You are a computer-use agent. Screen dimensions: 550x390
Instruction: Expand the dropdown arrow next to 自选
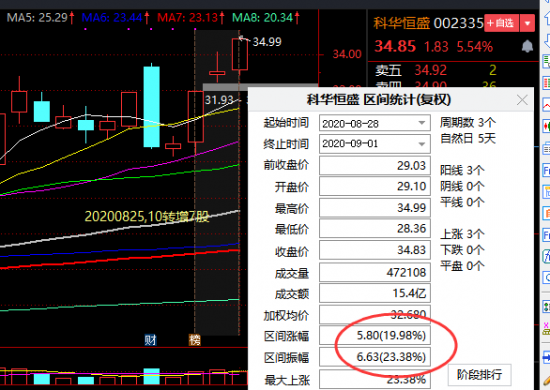pos(527,23)
